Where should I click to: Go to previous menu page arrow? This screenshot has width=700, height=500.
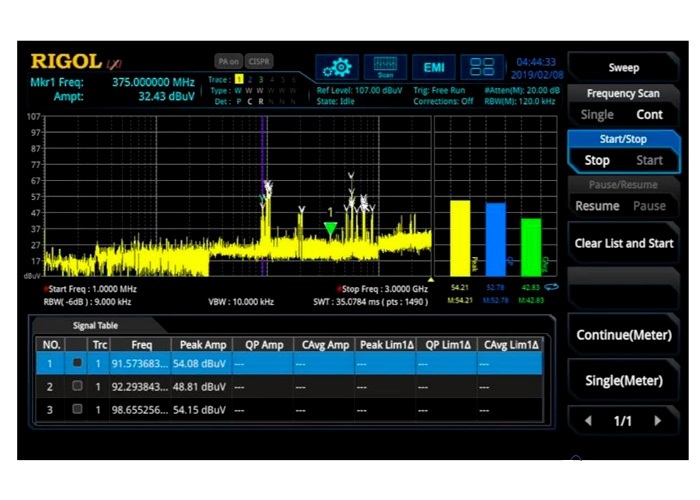tap(588, 421)
